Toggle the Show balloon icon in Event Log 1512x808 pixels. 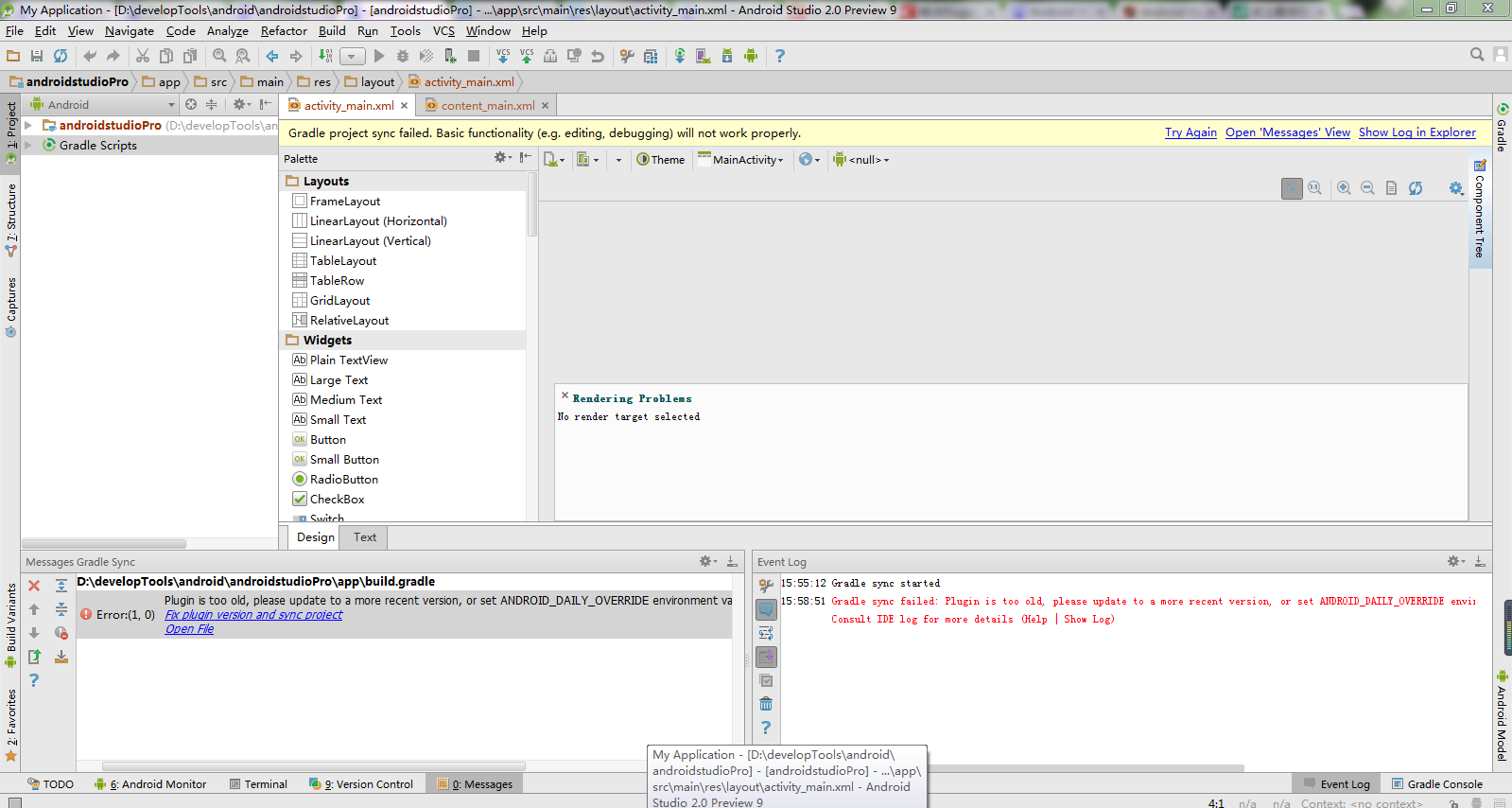point(766,609)
